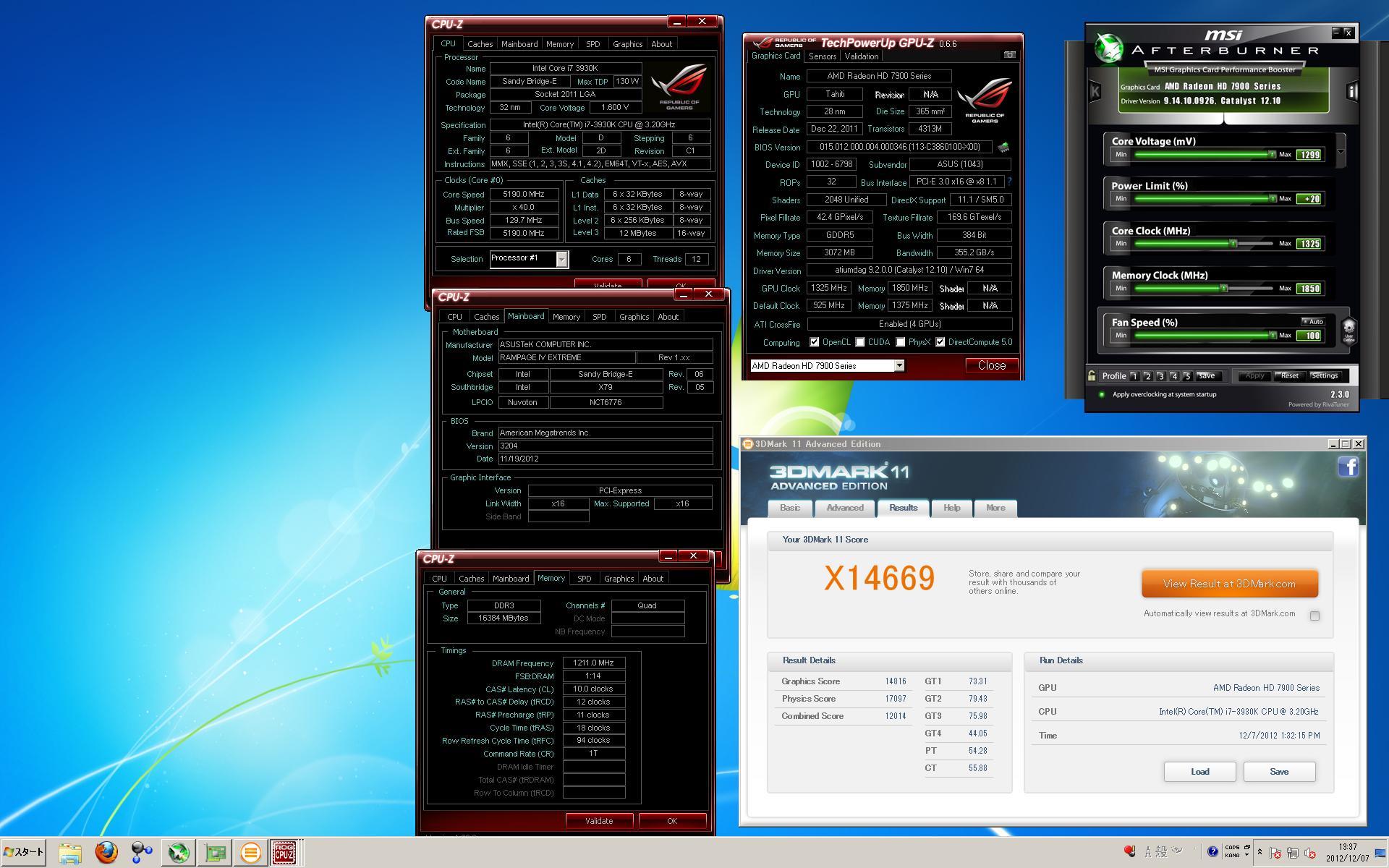
Task: Click OK in the Memory CPU-Z window
Action: pyautogui.click(x=672, y=821)
